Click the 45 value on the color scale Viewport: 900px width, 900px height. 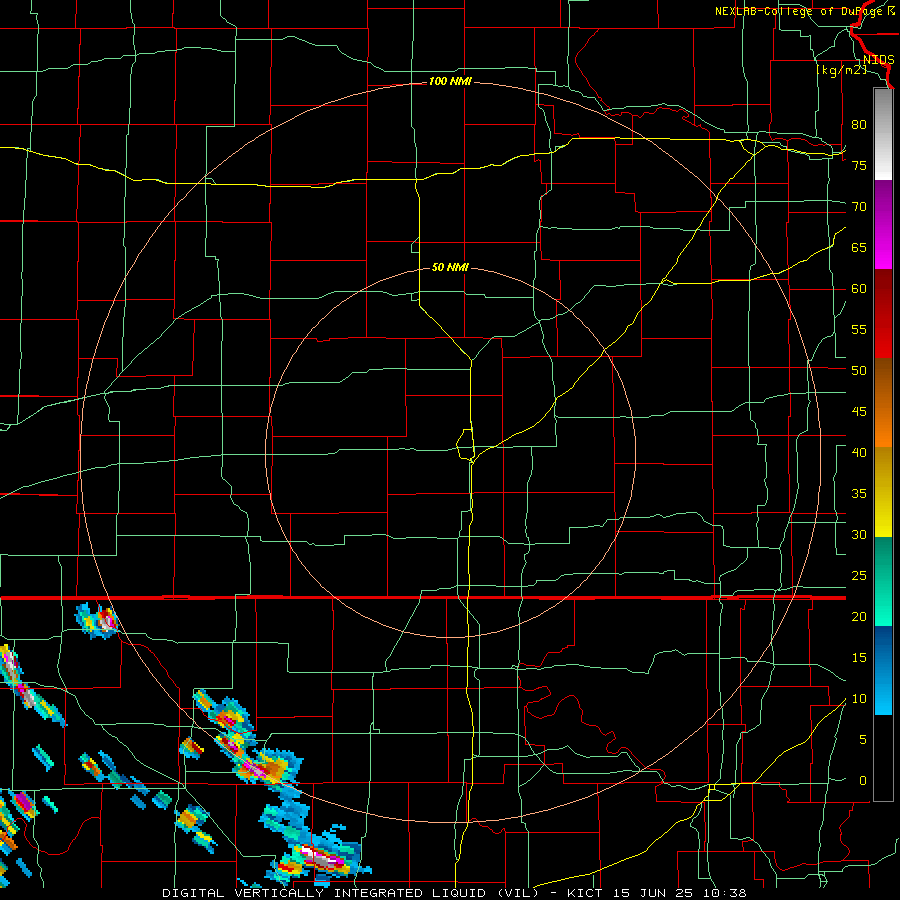click(859, 412)
